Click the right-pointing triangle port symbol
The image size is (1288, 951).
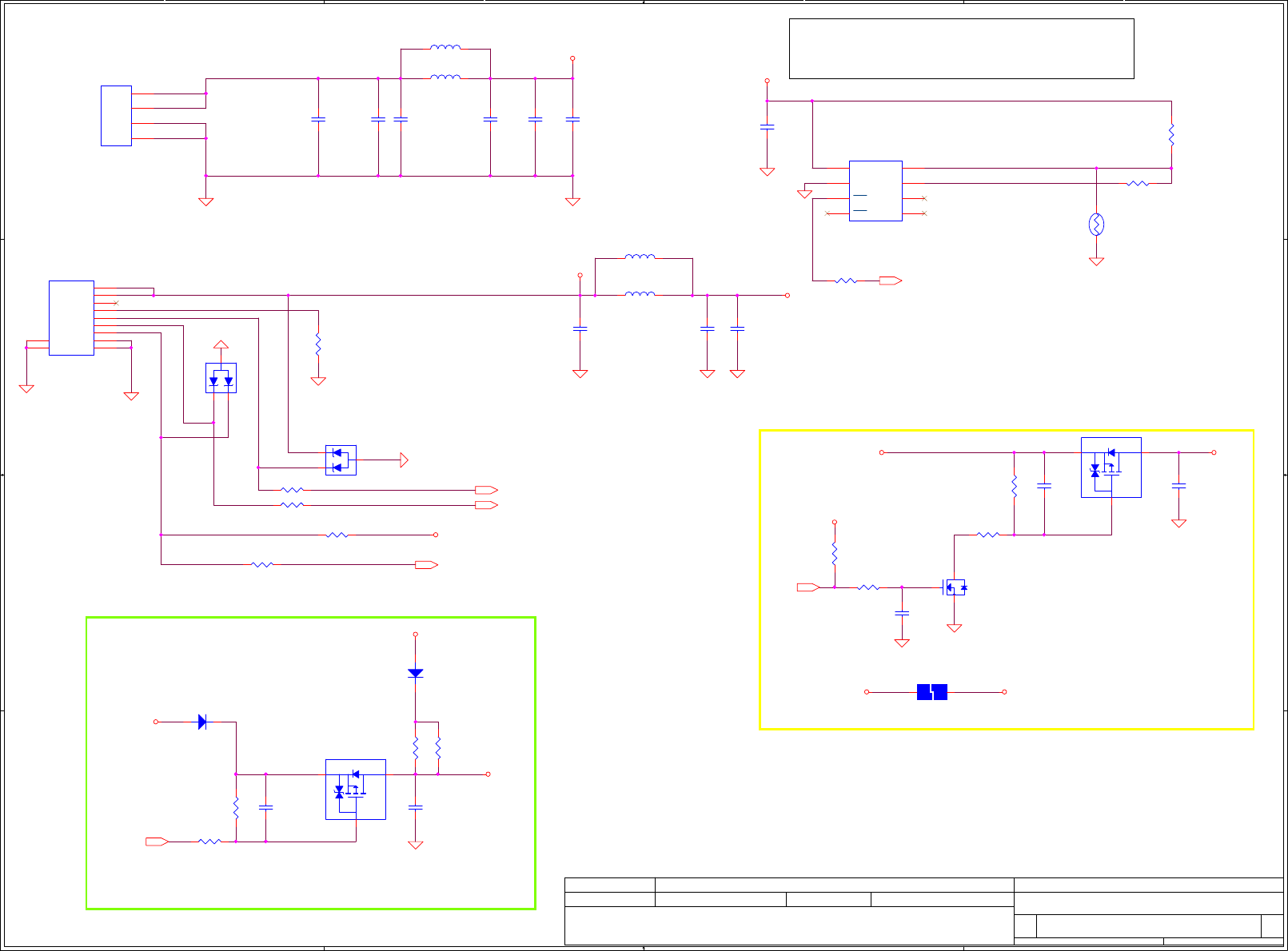[404, 460]
